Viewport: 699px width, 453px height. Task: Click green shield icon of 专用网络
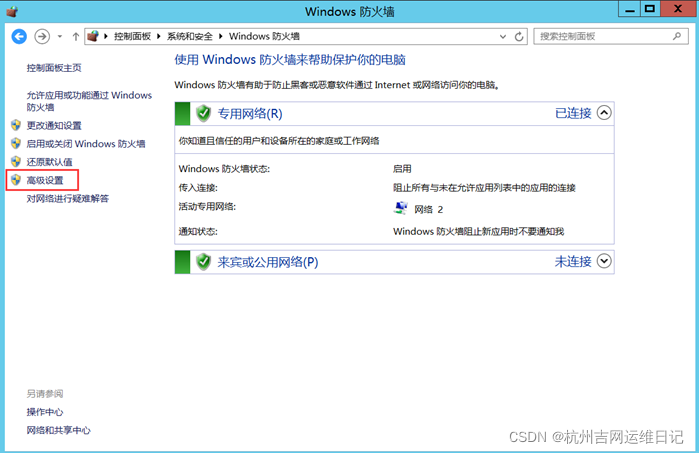tap(203, 113)
